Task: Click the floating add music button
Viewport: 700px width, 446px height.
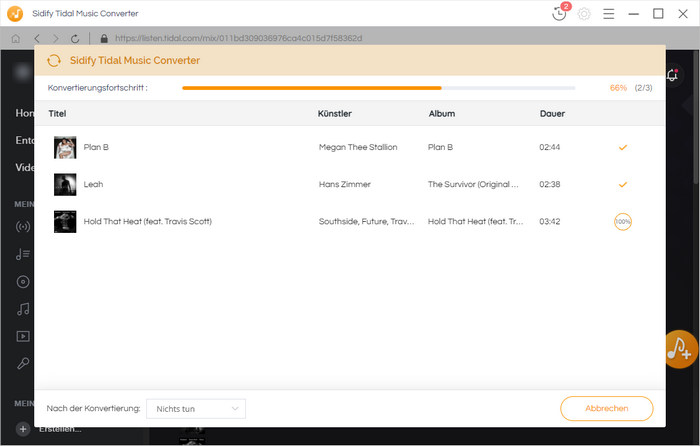Action: 679,349
